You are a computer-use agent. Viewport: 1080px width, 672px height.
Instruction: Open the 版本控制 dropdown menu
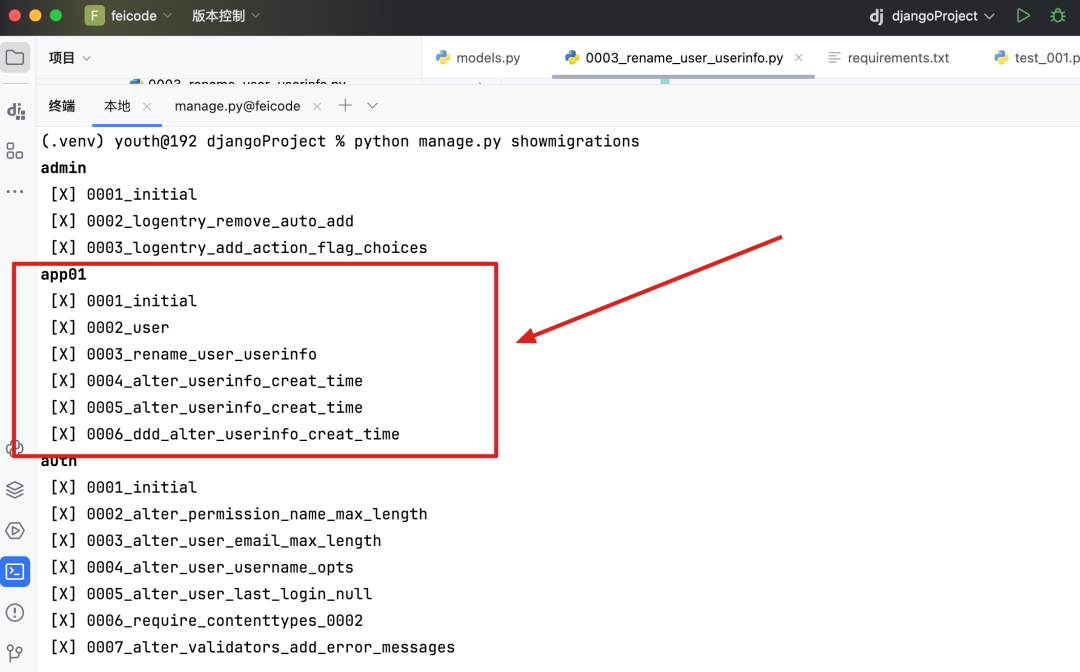pyautogui.click(x=226, y=16)
